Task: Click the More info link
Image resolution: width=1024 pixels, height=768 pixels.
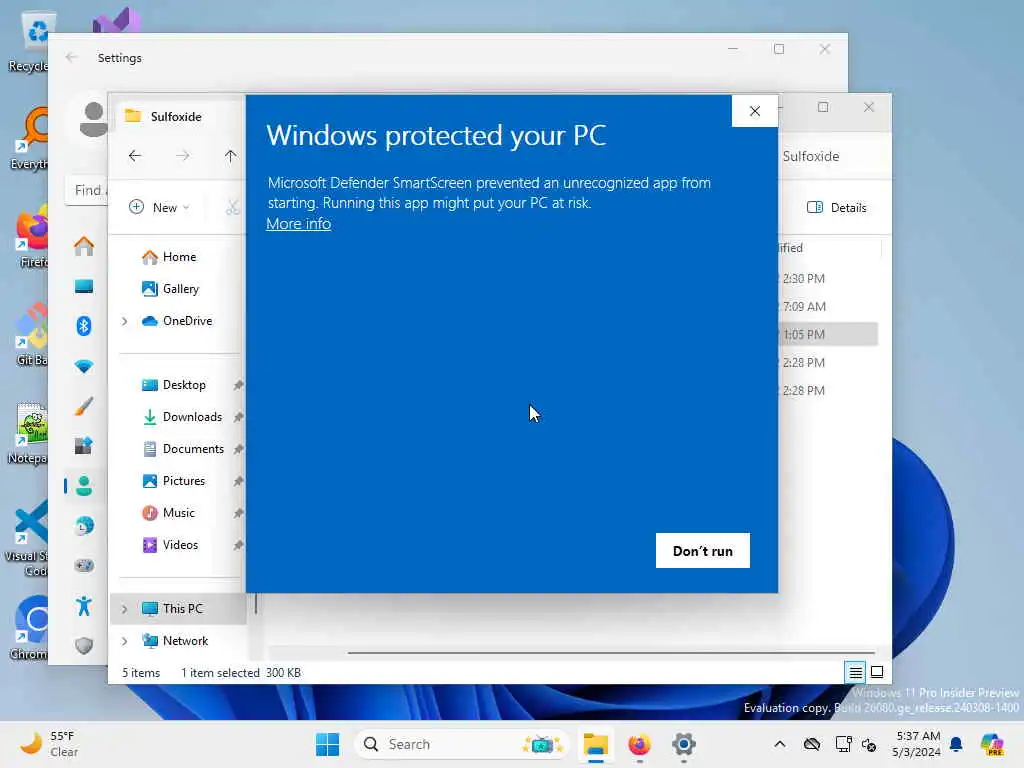Action: 298,223
